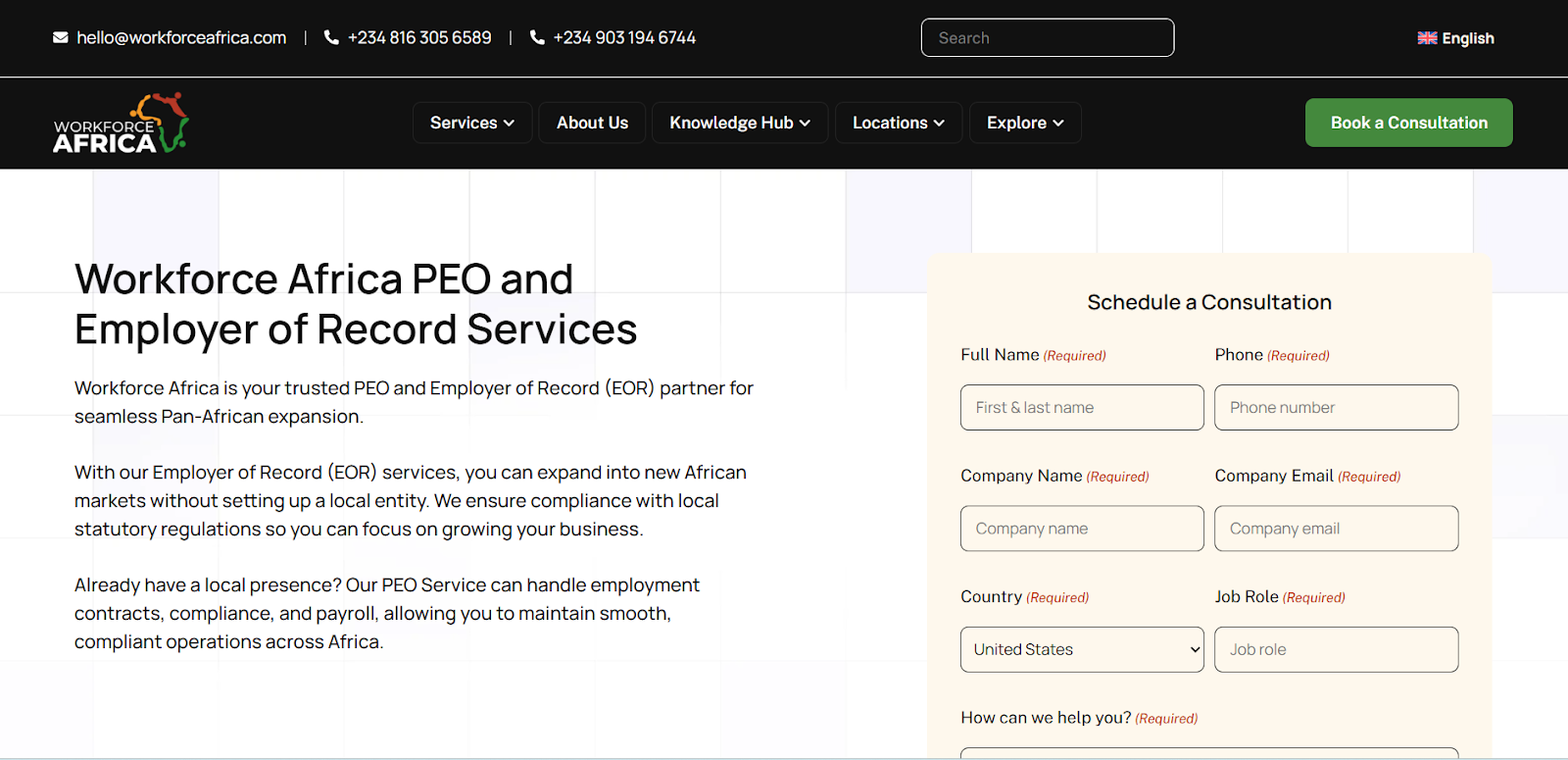Image resolution: width=1568 pixels, height=760 pixels.
Task: Open the About Us page
Action: [x=592, y=123]
